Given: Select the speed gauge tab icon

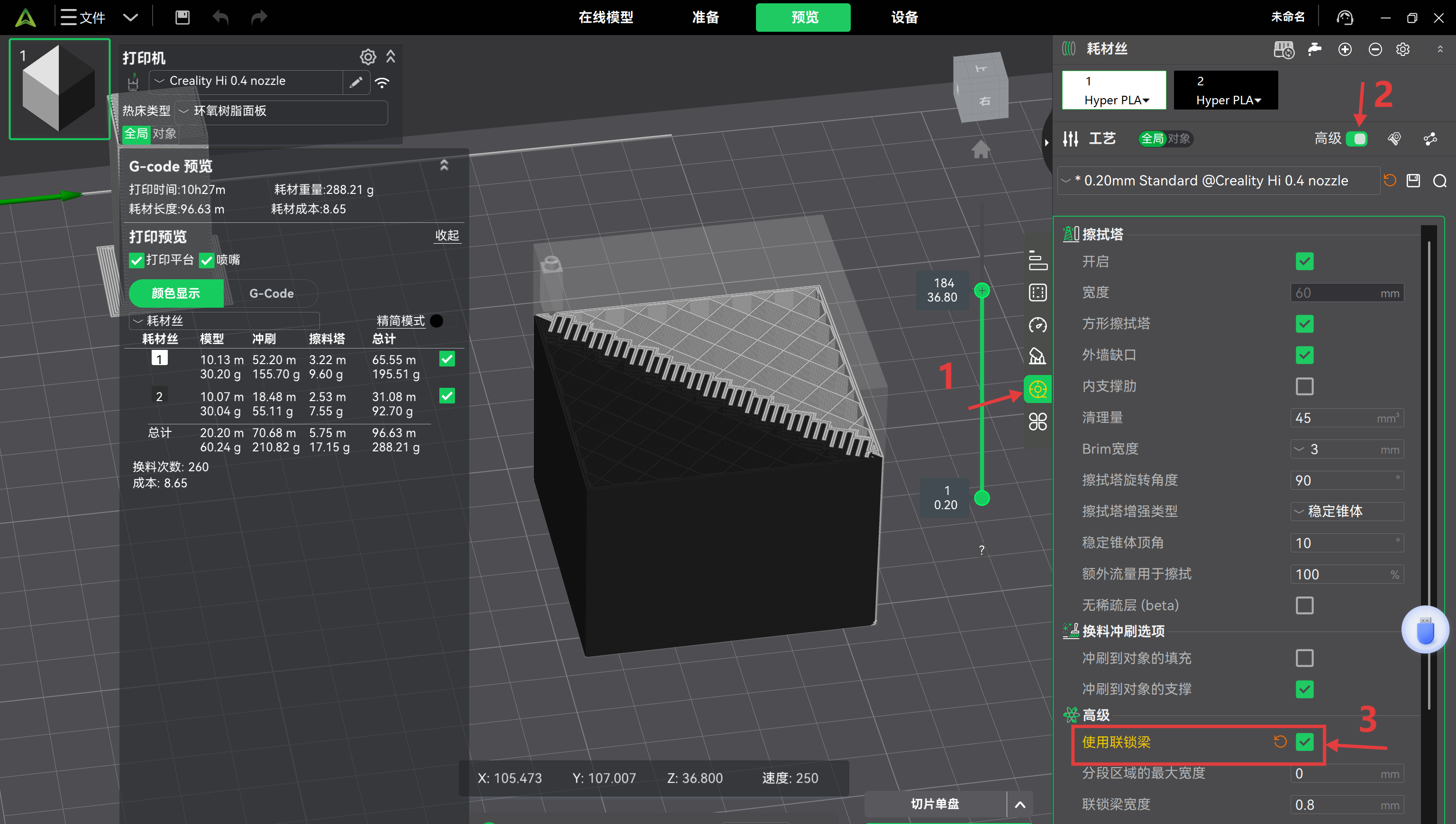Looking at the screenshot, I should tap(1037, 325).
